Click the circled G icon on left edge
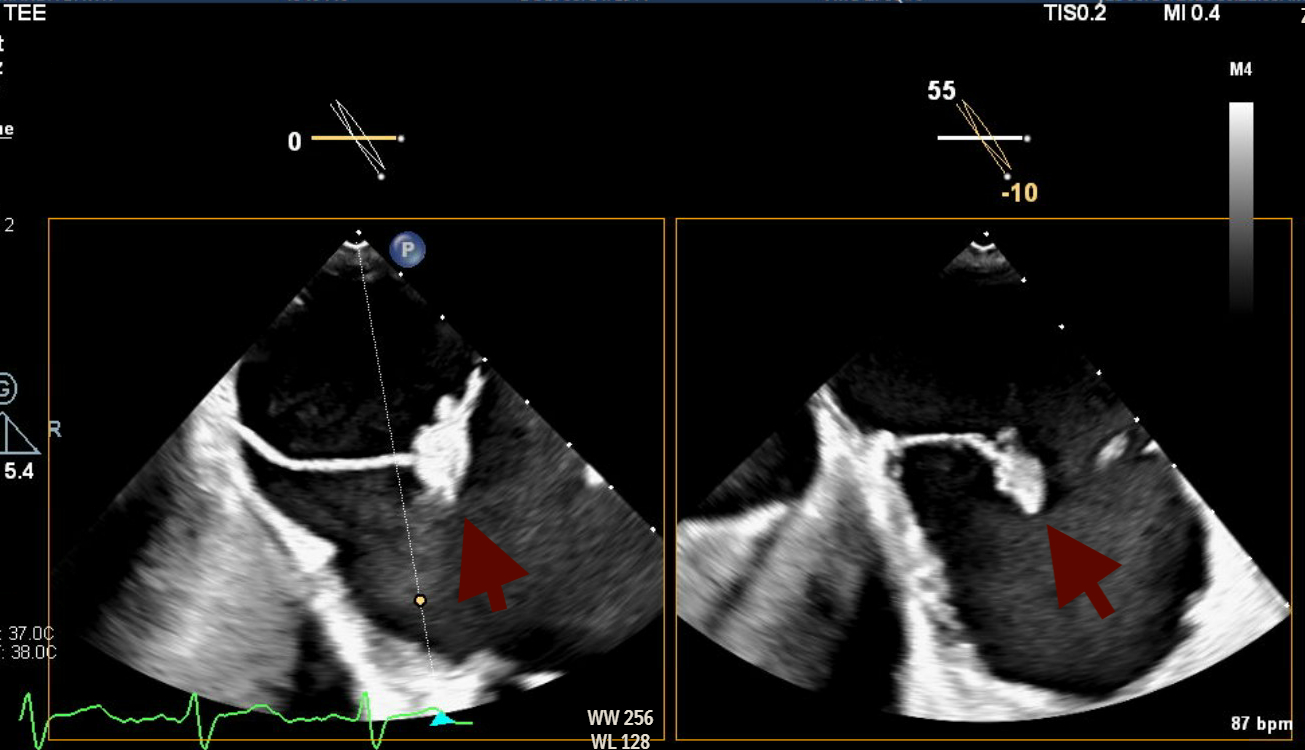Viewport: 1305px width, 750px height. tap(5, 388)
